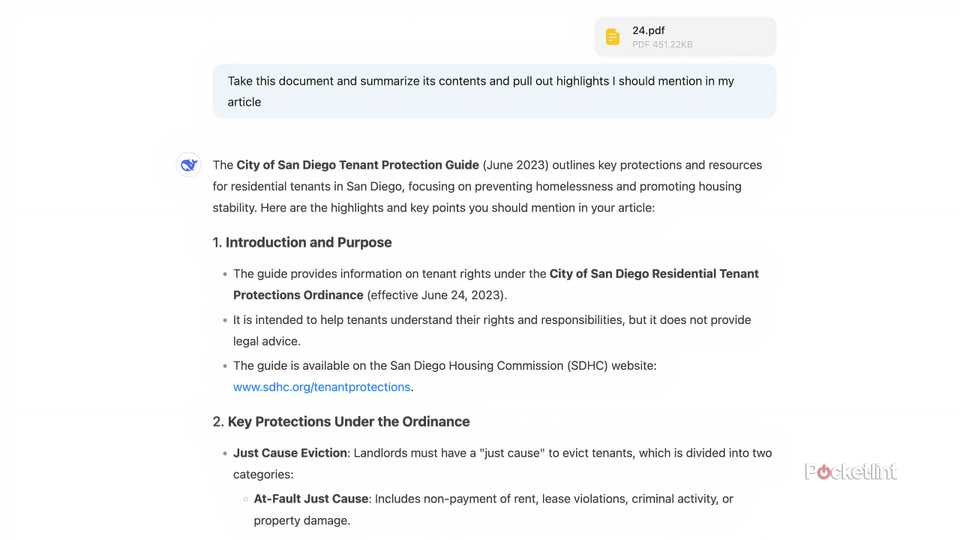Click the "1. Introduction and Purpose" heading
The width and height of the screenshot is (960, 540).
(x=302, y=242)
